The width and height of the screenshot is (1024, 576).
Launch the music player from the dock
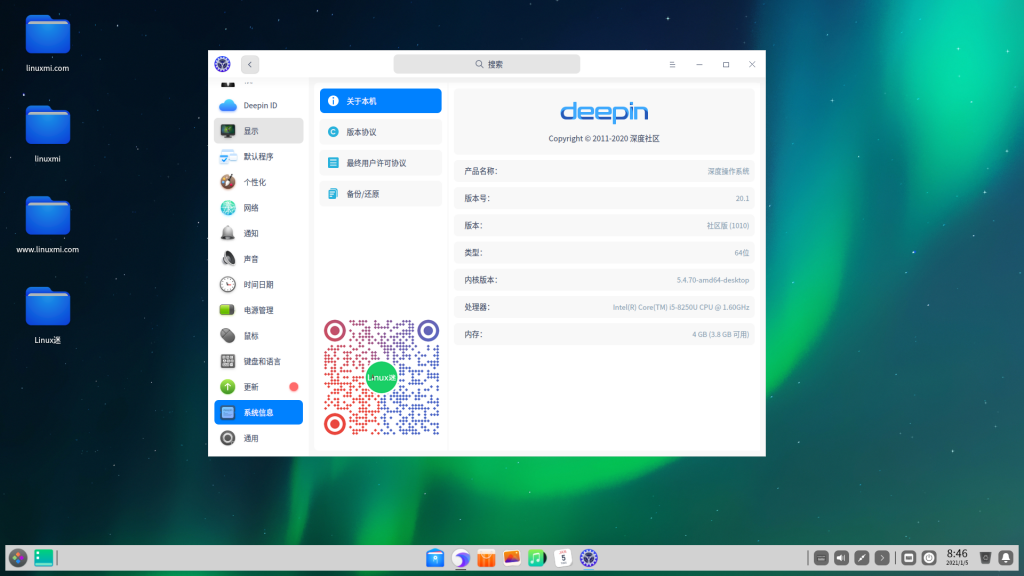(537, 558)
